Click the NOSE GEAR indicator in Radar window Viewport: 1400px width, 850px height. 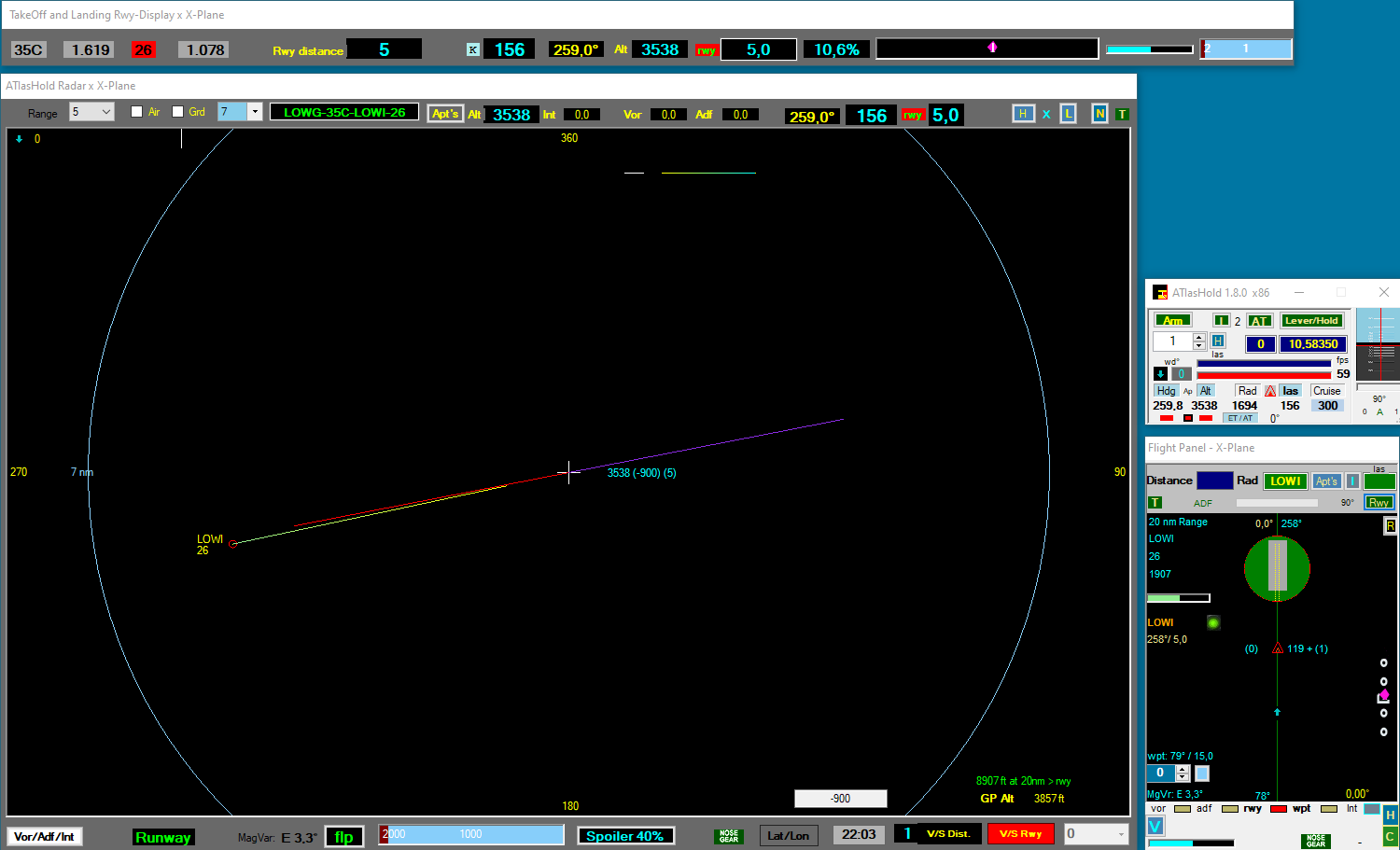728,836
